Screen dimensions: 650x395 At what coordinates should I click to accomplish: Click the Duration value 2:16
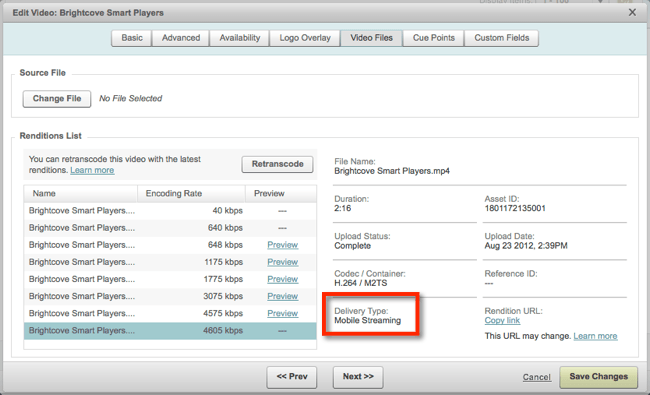[342, 208]
